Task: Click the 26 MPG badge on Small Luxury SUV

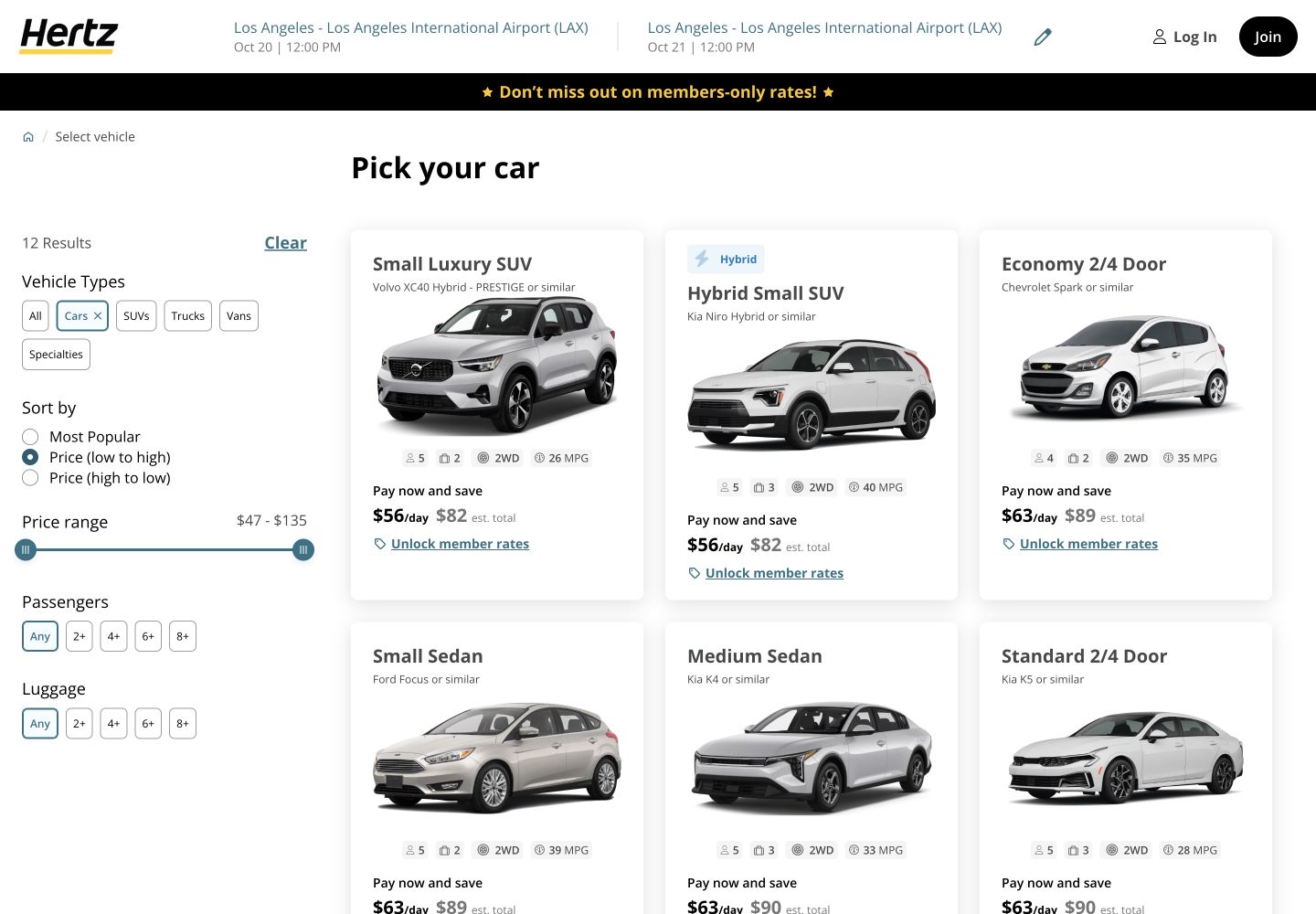Action: point(561,458)
